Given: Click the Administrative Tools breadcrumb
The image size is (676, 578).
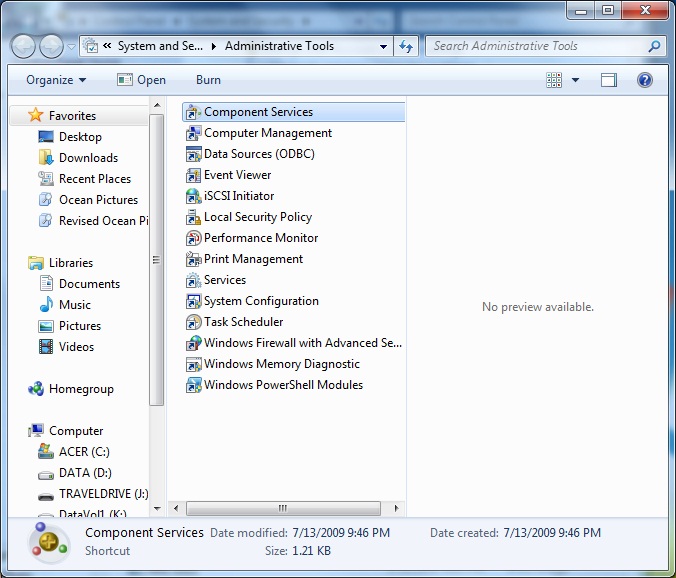Looking at the screenshot, I should [x=279, y=46].
